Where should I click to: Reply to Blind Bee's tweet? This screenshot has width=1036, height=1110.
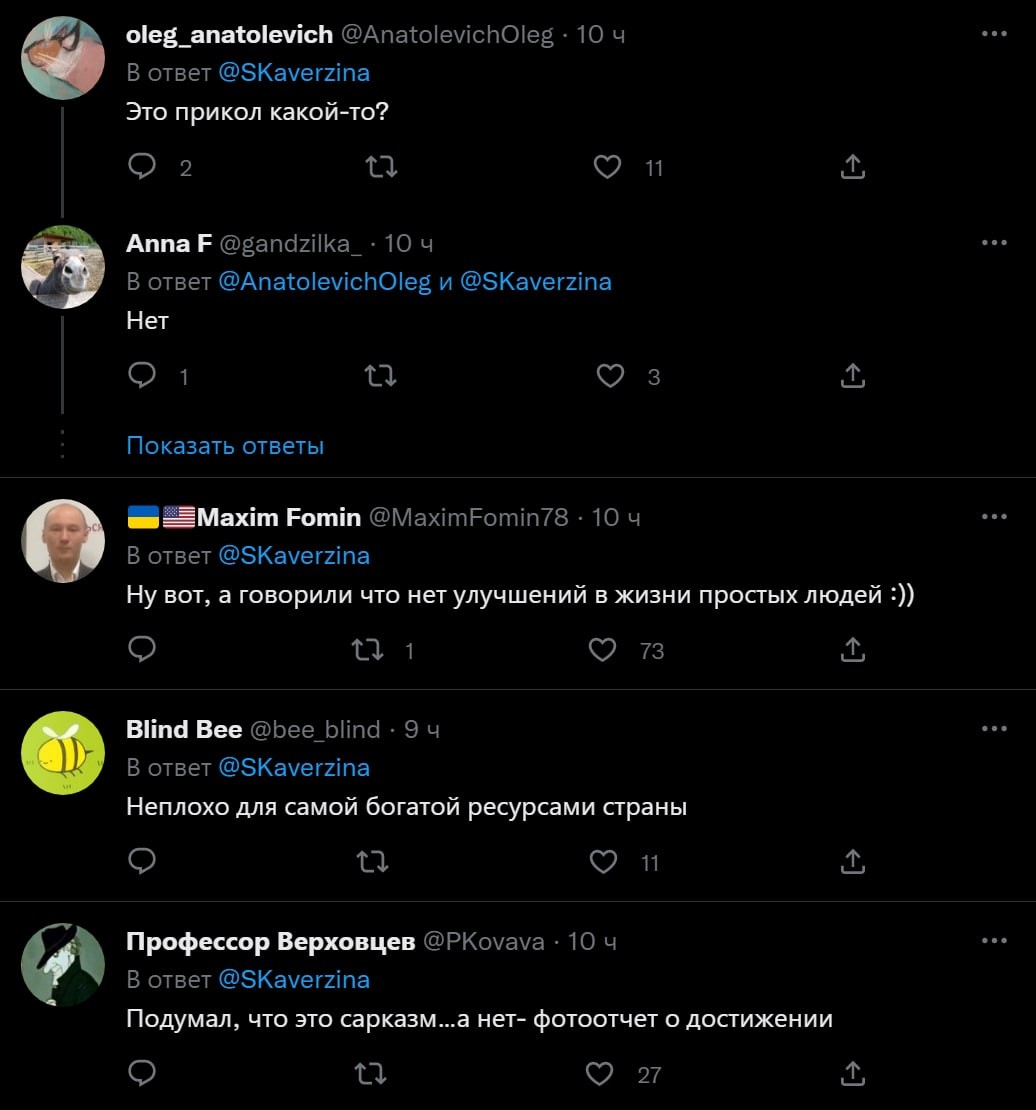click(142, 862)
